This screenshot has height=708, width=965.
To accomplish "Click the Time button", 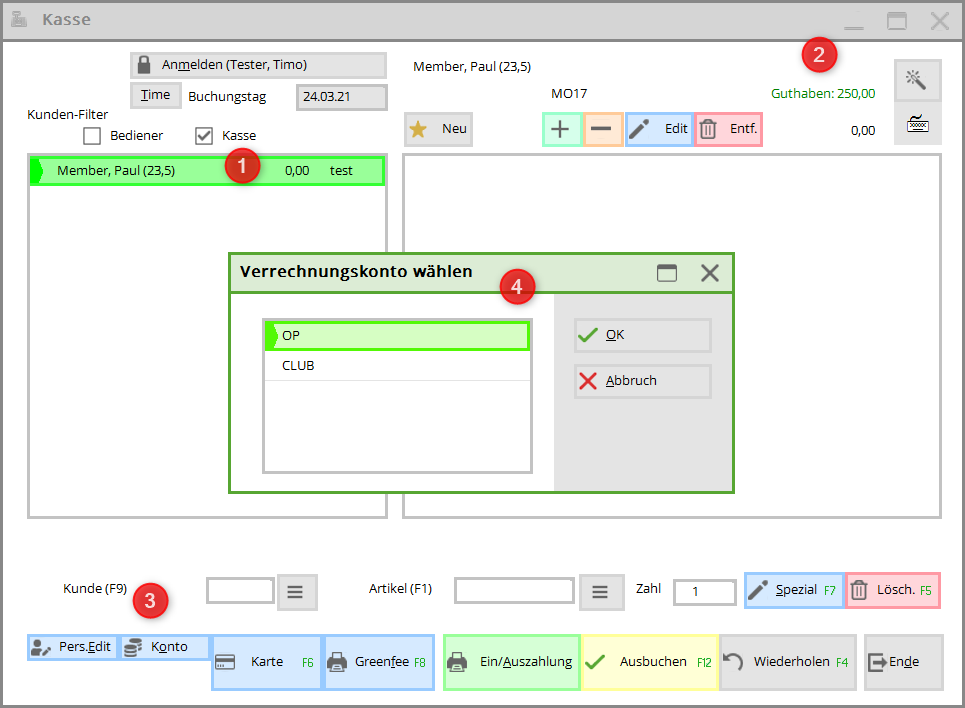I will tap(156, 95).
